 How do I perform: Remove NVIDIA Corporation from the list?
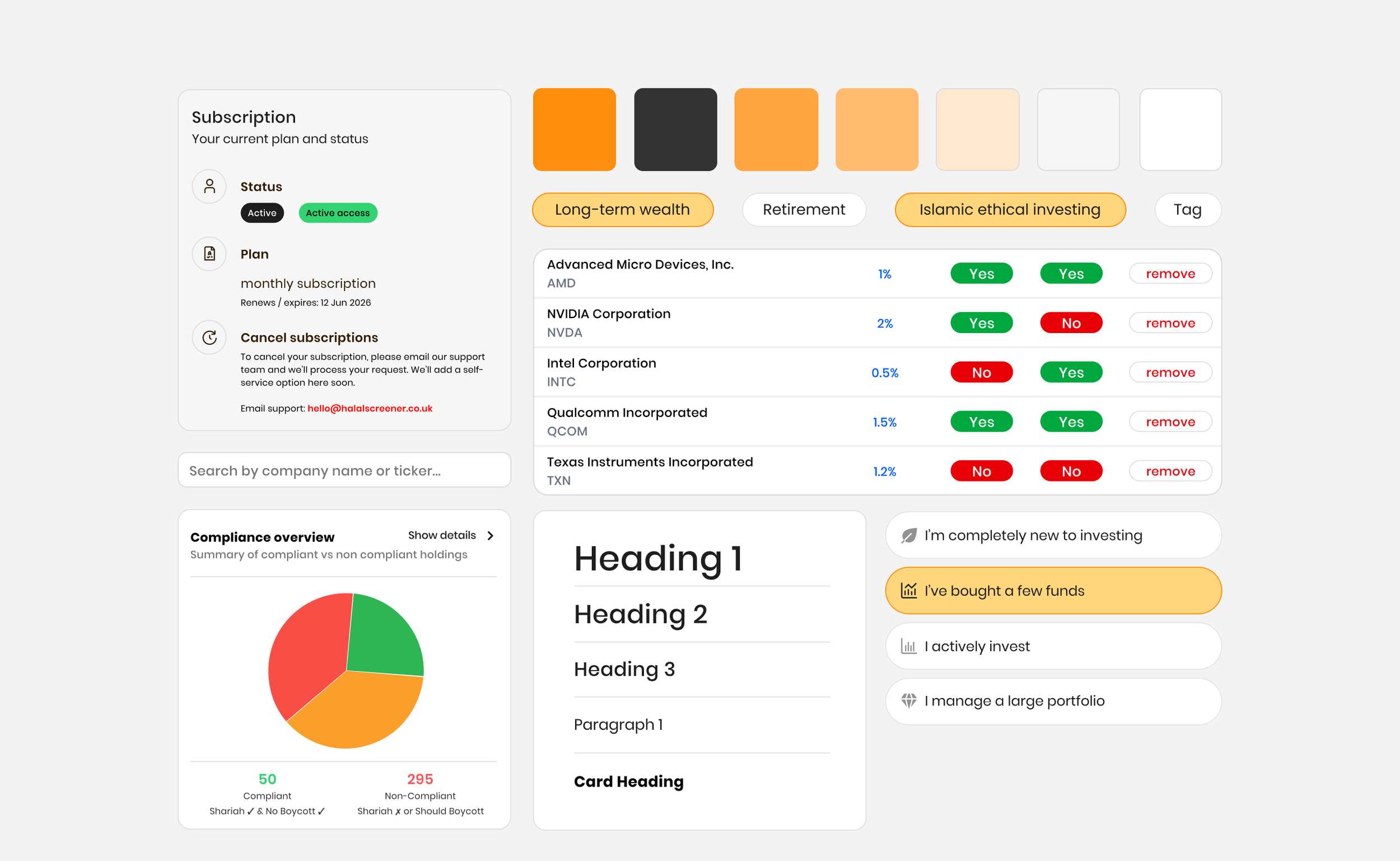click(x=1170, y=323)
